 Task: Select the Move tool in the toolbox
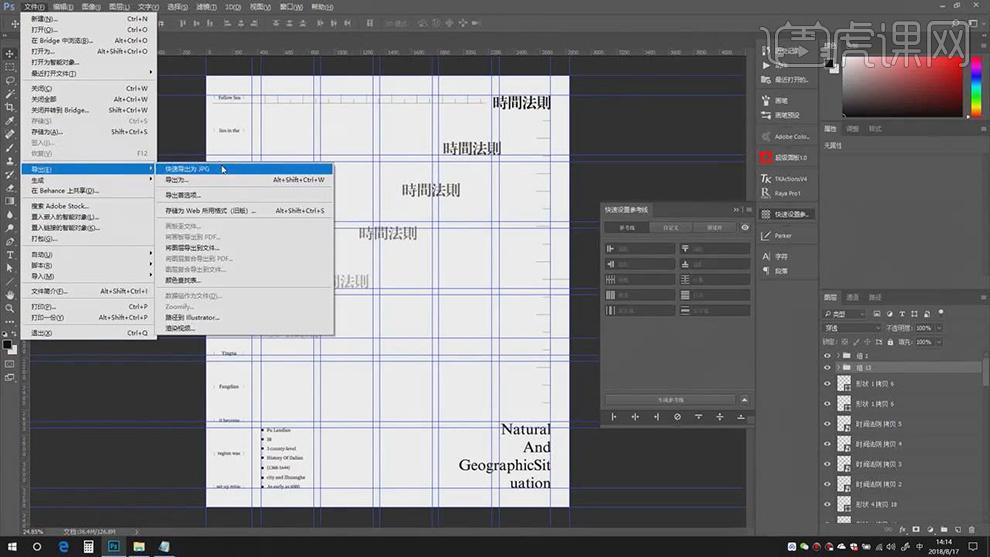[x=12, y=53]
